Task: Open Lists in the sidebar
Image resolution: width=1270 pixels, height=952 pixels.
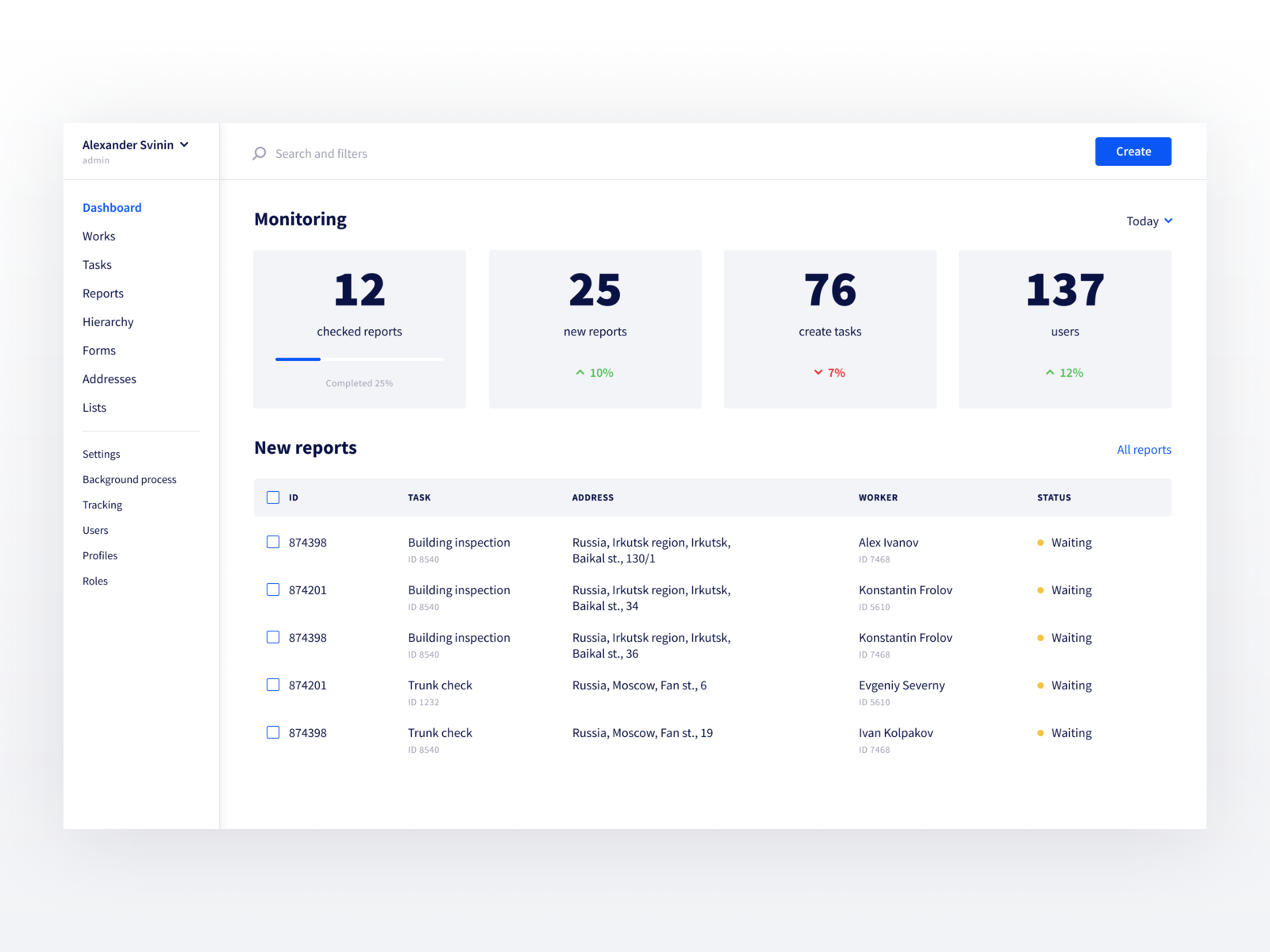Action: (x=94, y=408)
